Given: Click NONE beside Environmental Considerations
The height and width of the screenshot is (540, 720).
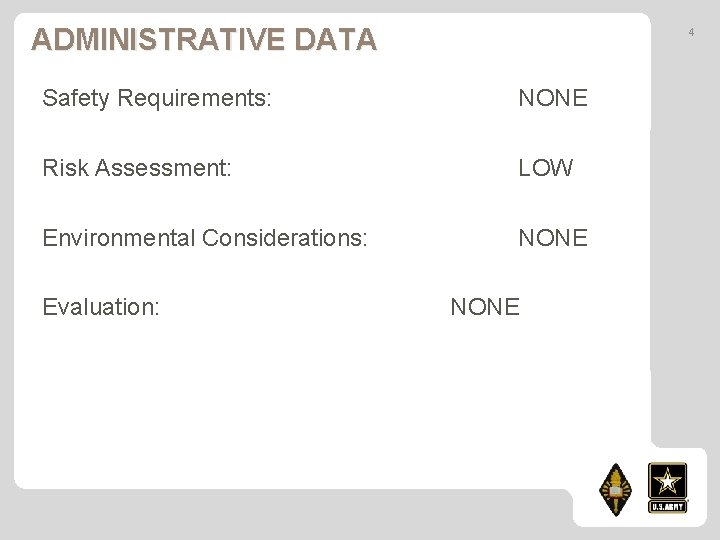Looking at the screenshot, I should (x=553, y=238).
